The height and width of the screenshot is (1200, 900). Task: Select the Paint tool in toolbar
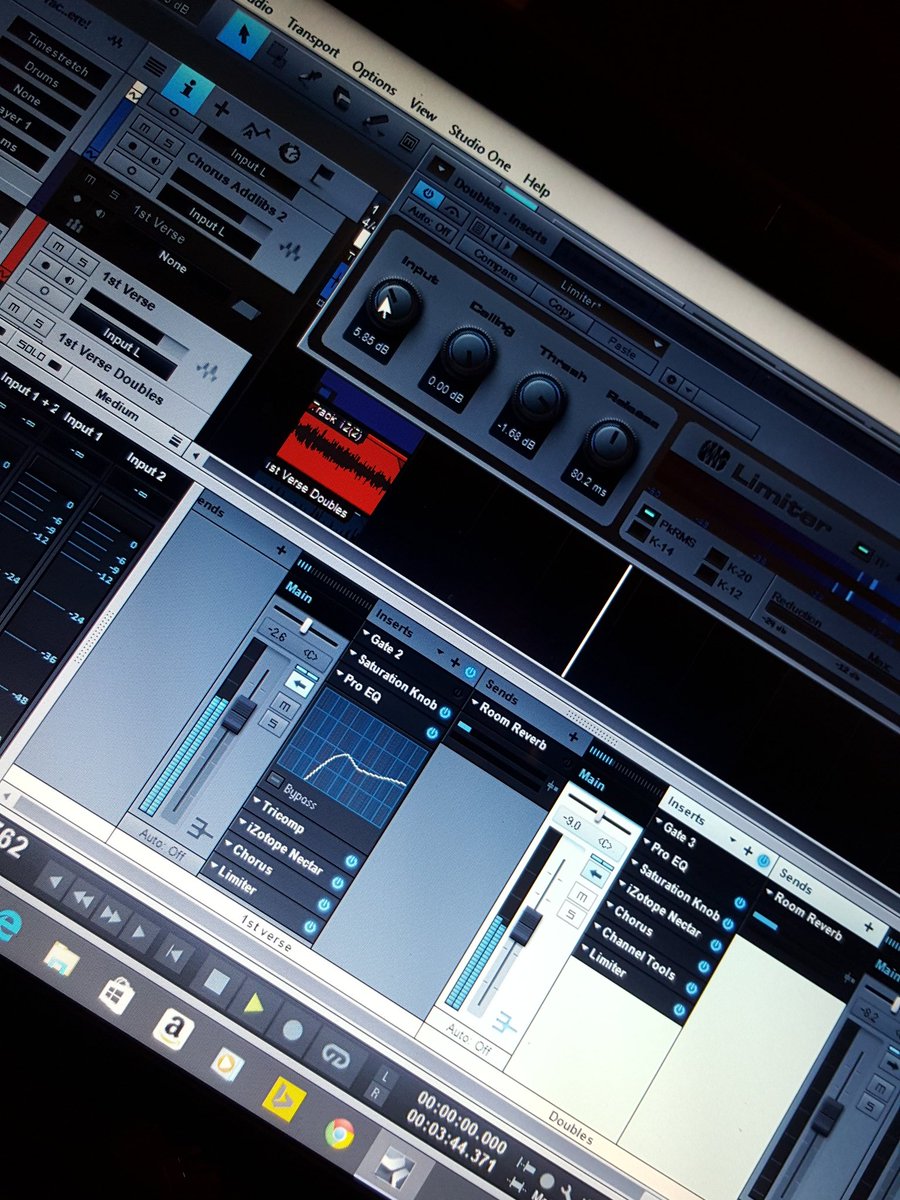tap(376, 124)
